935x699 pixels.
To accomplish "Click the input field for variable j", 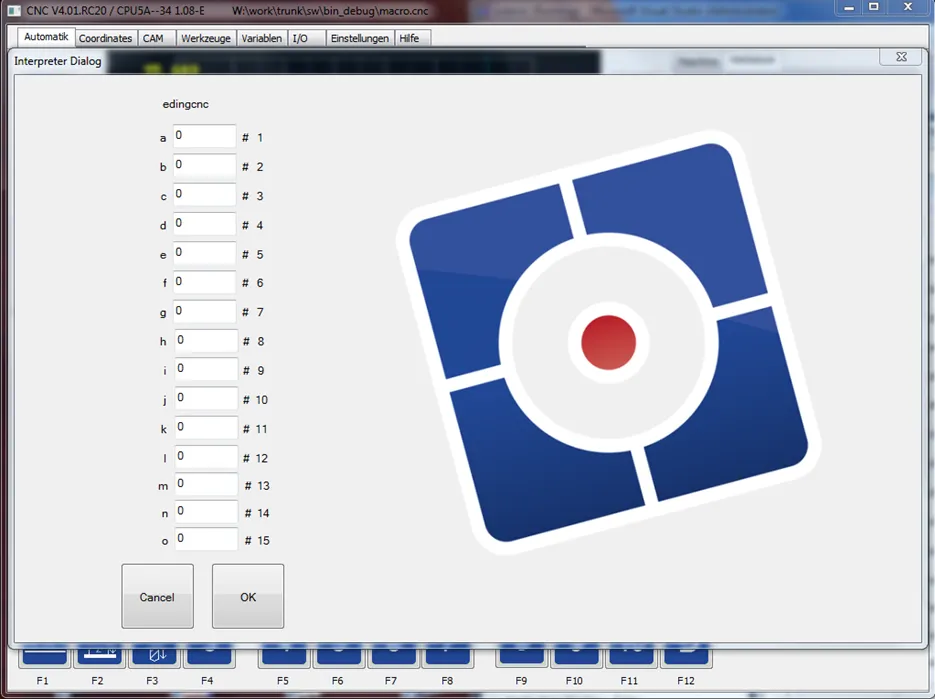I will click(x=206, y=398).
